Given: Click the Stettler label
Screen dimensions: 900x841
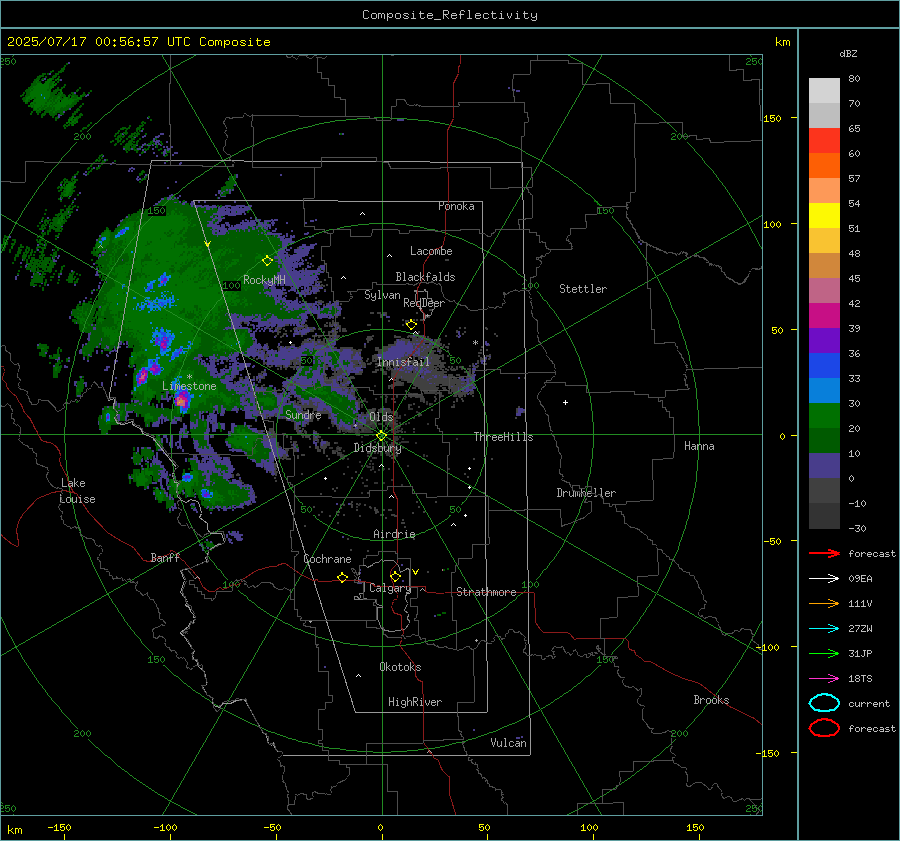Looking at the screenshot, I should click(583, 289).
